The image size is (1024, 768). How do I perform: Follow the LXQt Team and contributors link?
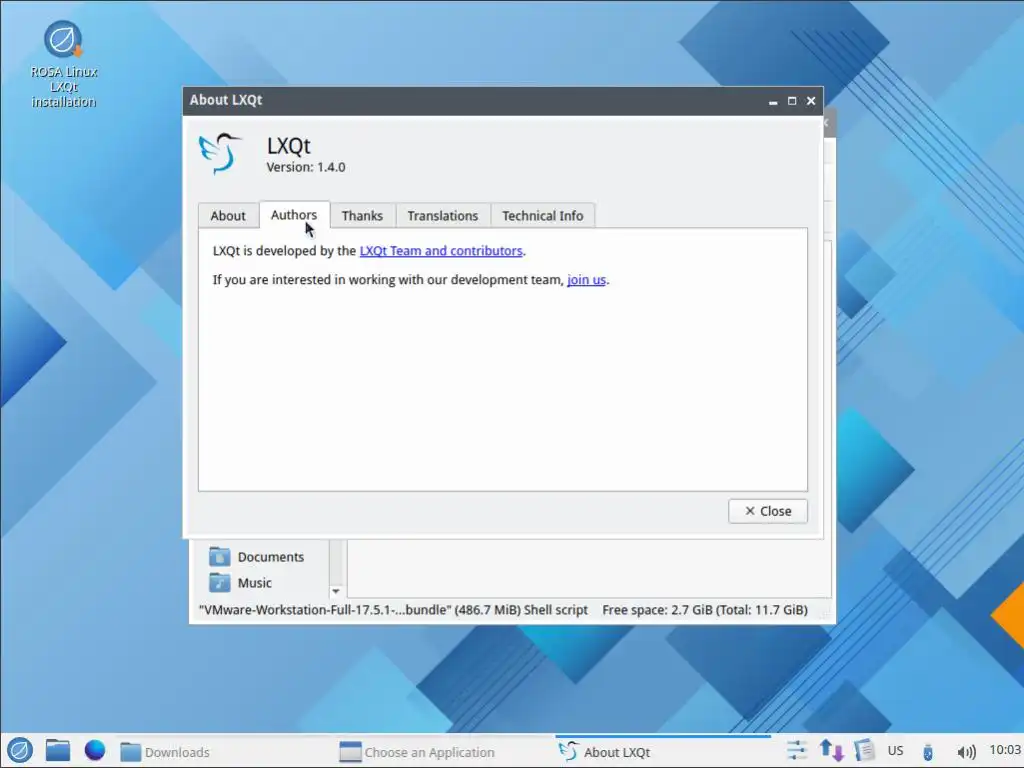[441, 251]
